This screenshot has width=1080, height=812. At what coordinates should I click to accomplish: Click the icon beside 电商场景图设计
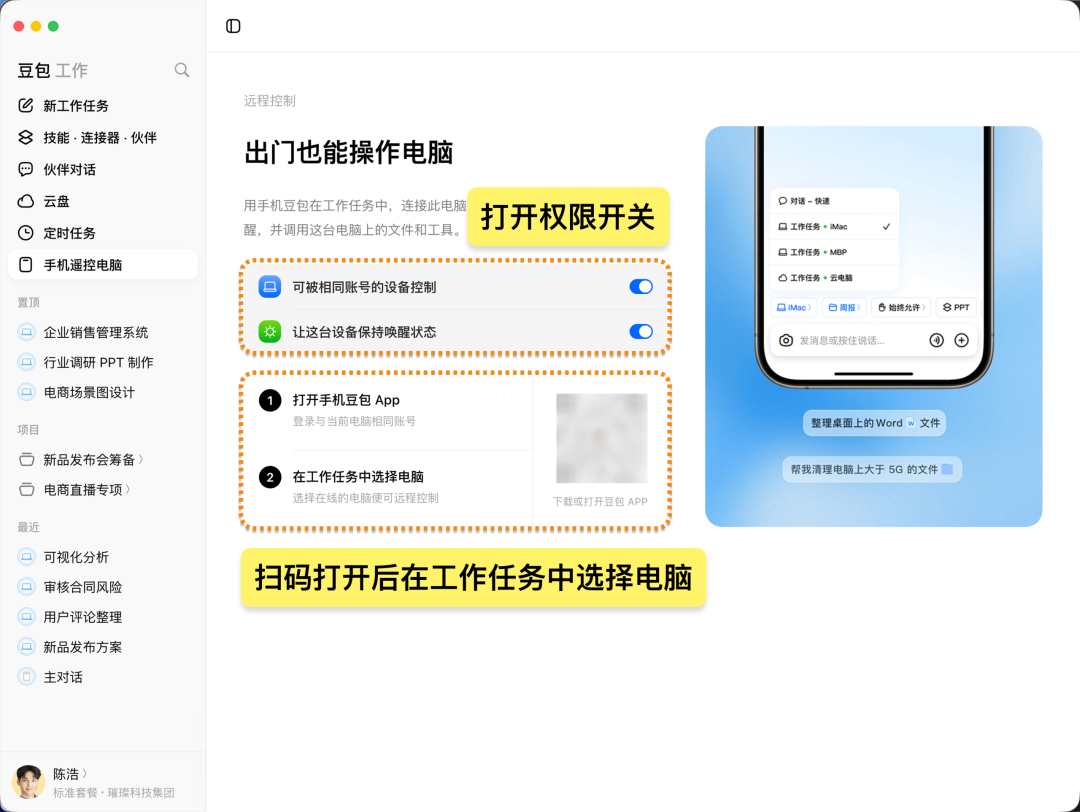[26, 393]
